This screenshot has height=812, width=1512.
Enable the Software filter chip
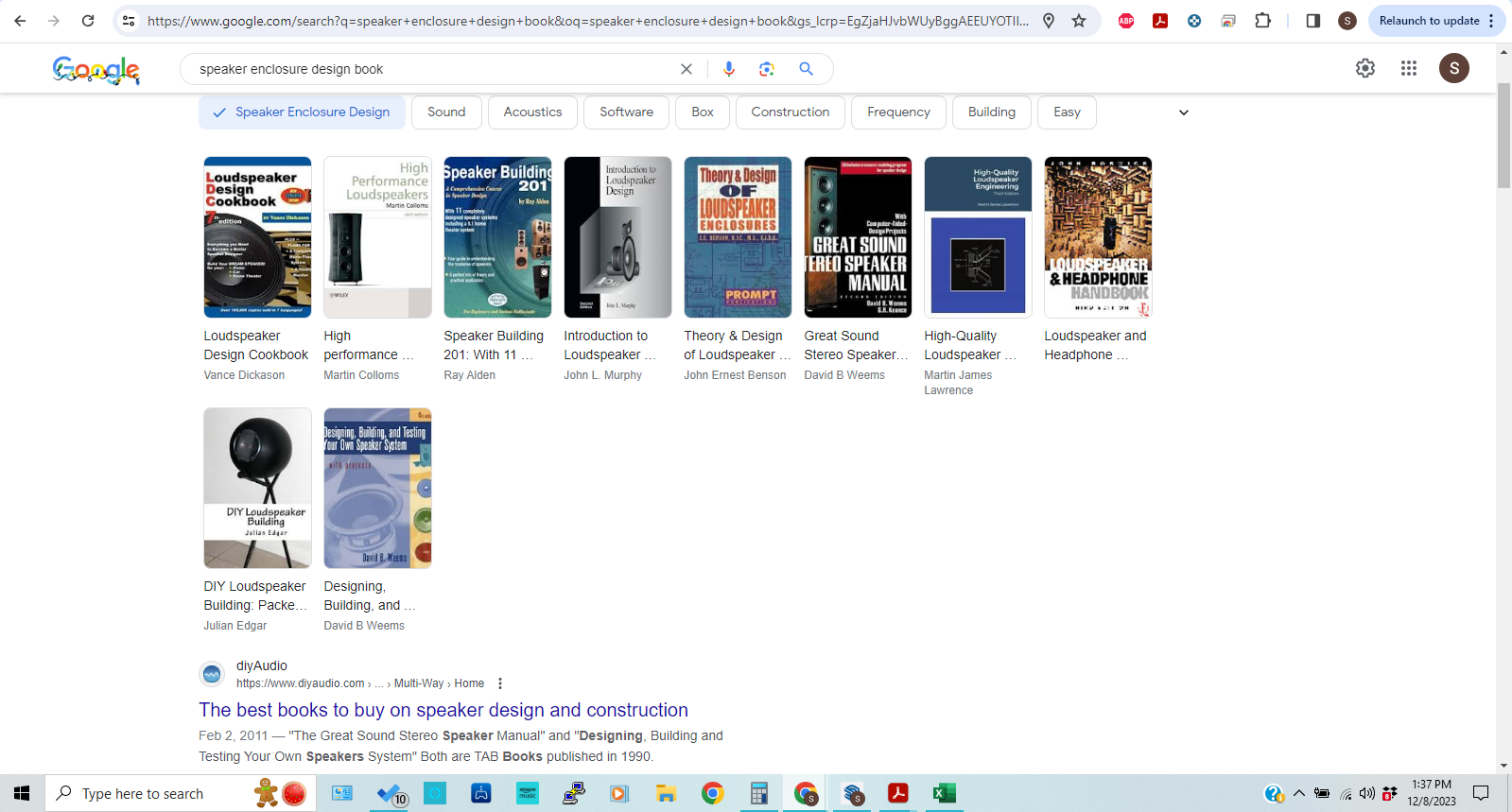tap(626, 112)
